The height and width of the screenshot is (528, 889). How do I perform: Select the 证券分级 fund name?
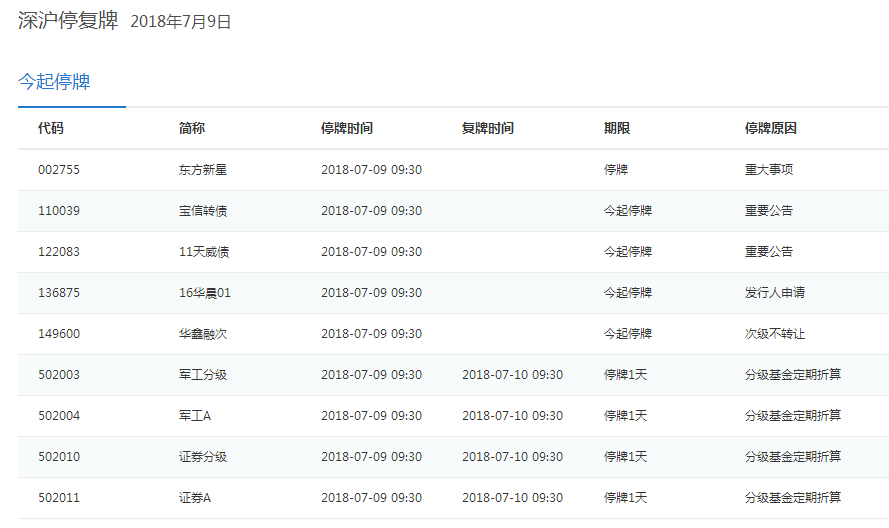[x=203, y=457]
